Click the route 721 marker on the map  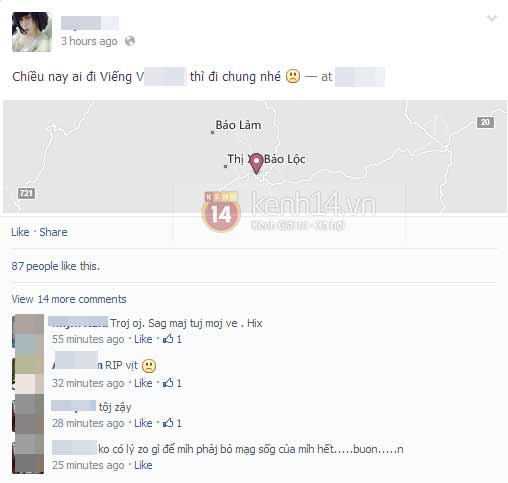click(26, 193)
